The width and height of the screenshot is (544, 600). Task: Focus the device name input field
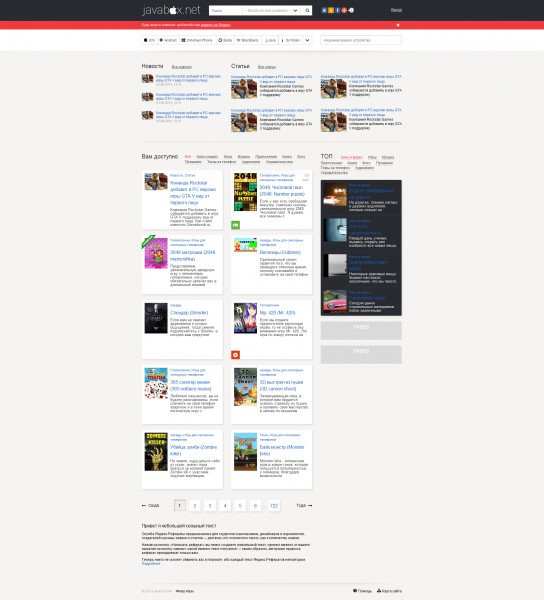[361, 40]
